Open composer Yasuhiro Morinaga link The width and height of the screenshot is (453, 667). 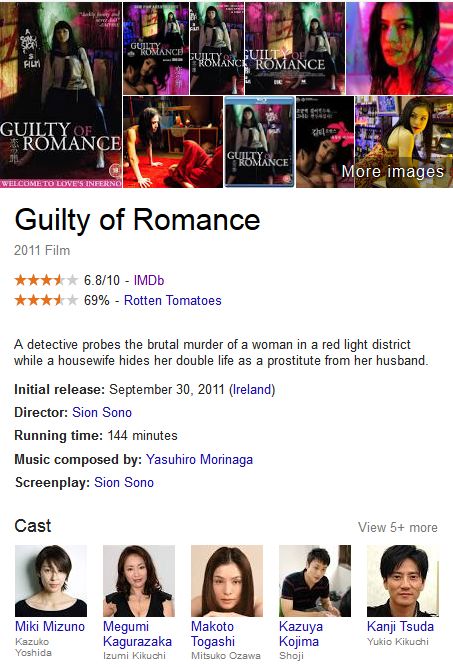click(x=199, y=459)
